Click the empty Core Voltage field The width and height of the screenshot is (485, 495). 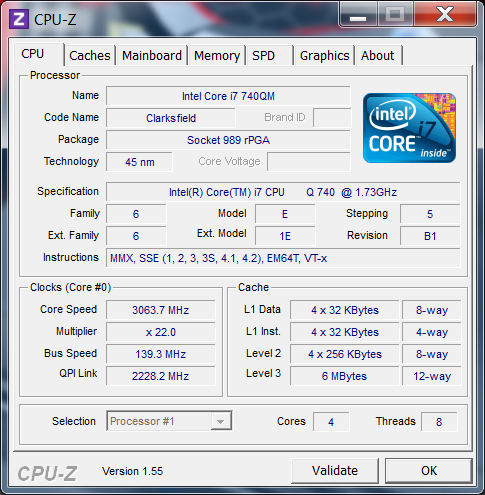pyautogui.click(x=309, y=162)
